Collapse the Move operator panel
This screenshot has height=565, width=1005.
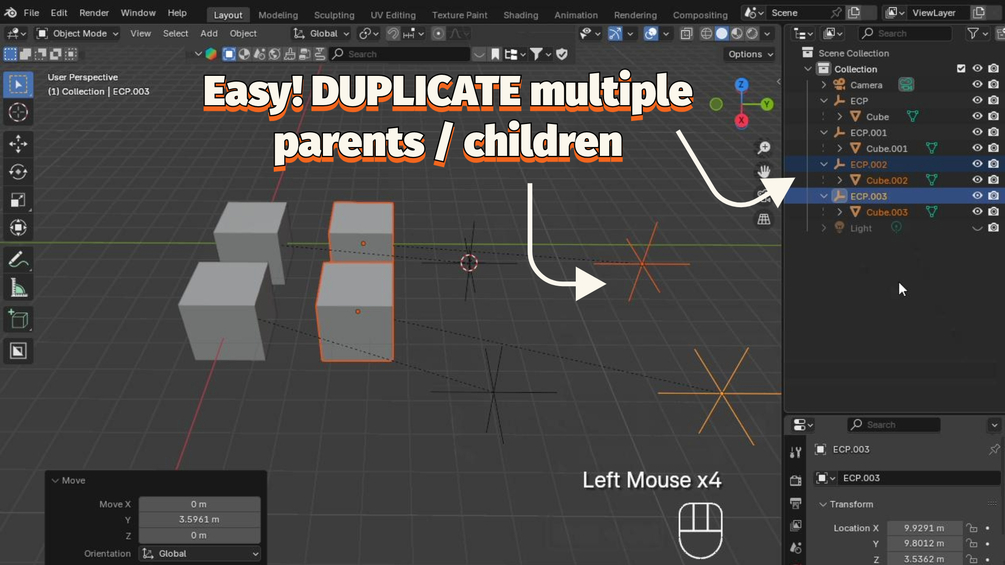55,480
